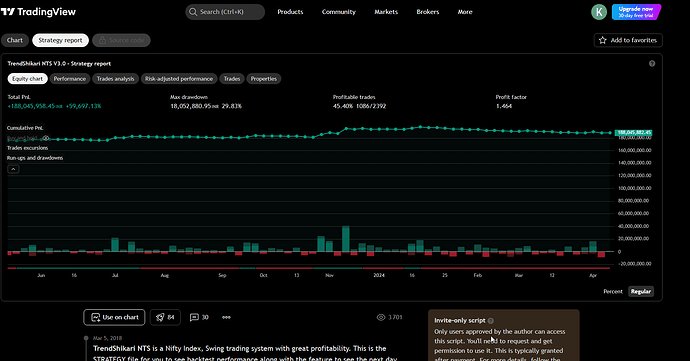This screenshot has height=361, width=690.
Task: Click the Total PnL value
Action: 54,106
